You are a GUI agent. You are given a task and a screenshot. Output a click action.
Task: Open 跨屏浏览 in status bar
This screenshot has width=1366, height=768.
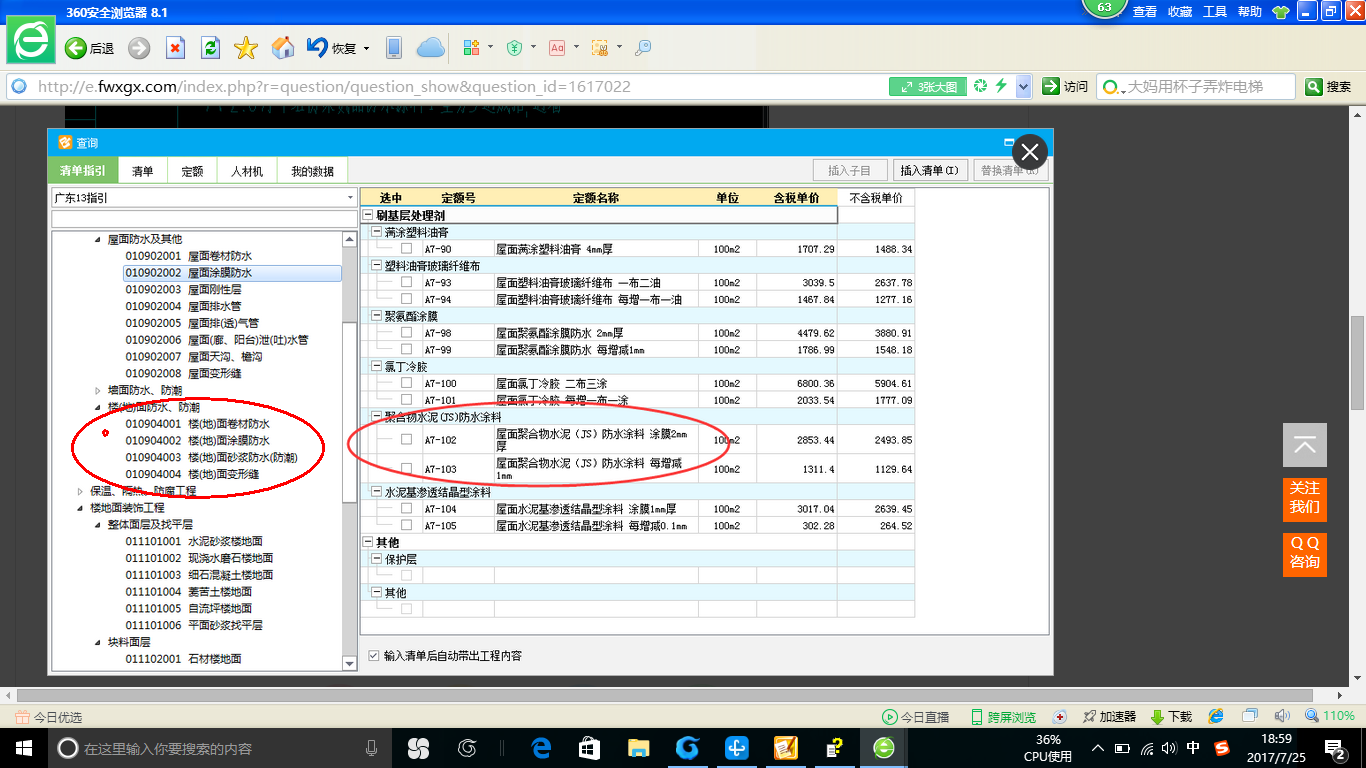tap(1004, 717)
